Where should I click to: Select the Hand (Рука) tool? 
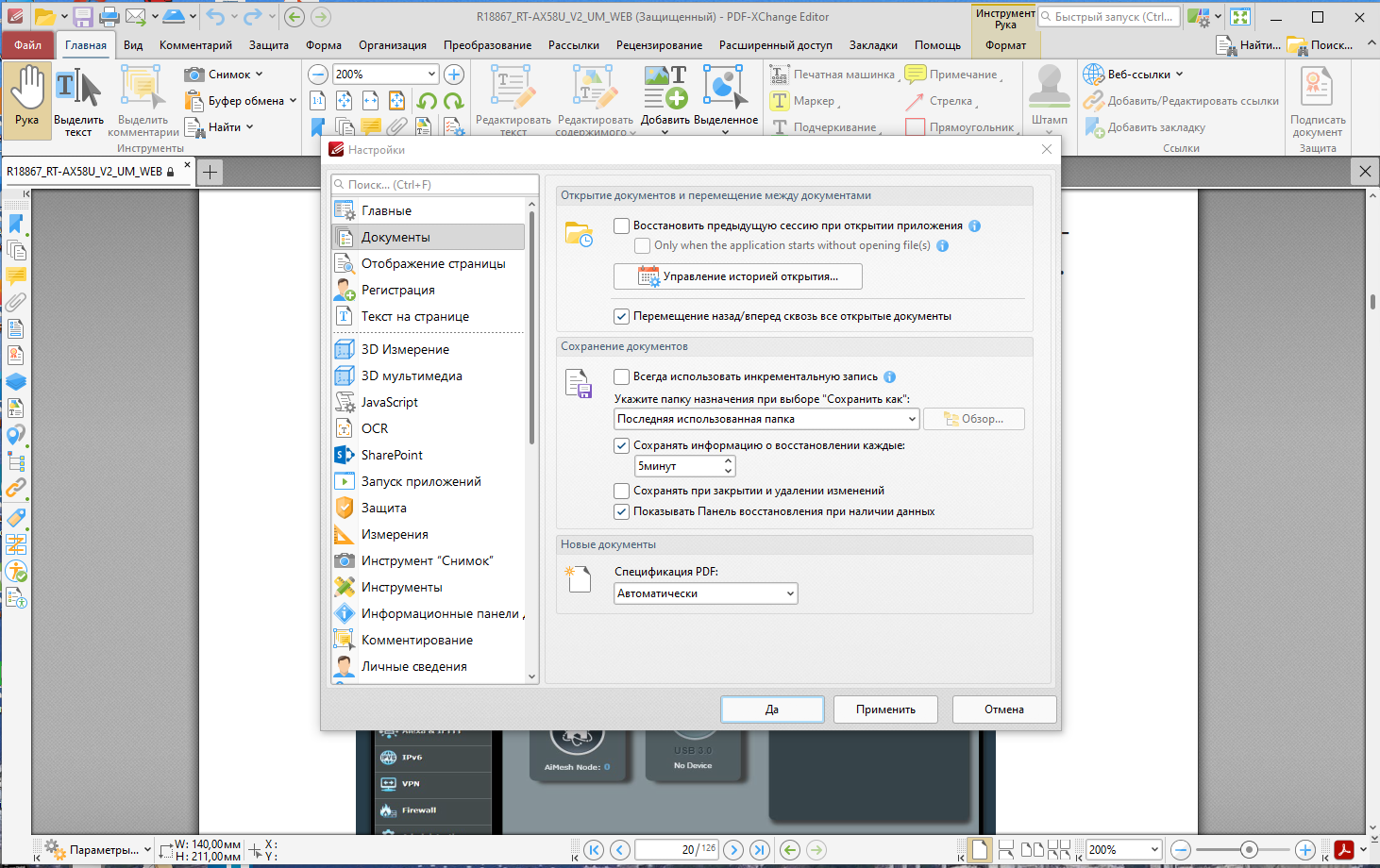26,99
